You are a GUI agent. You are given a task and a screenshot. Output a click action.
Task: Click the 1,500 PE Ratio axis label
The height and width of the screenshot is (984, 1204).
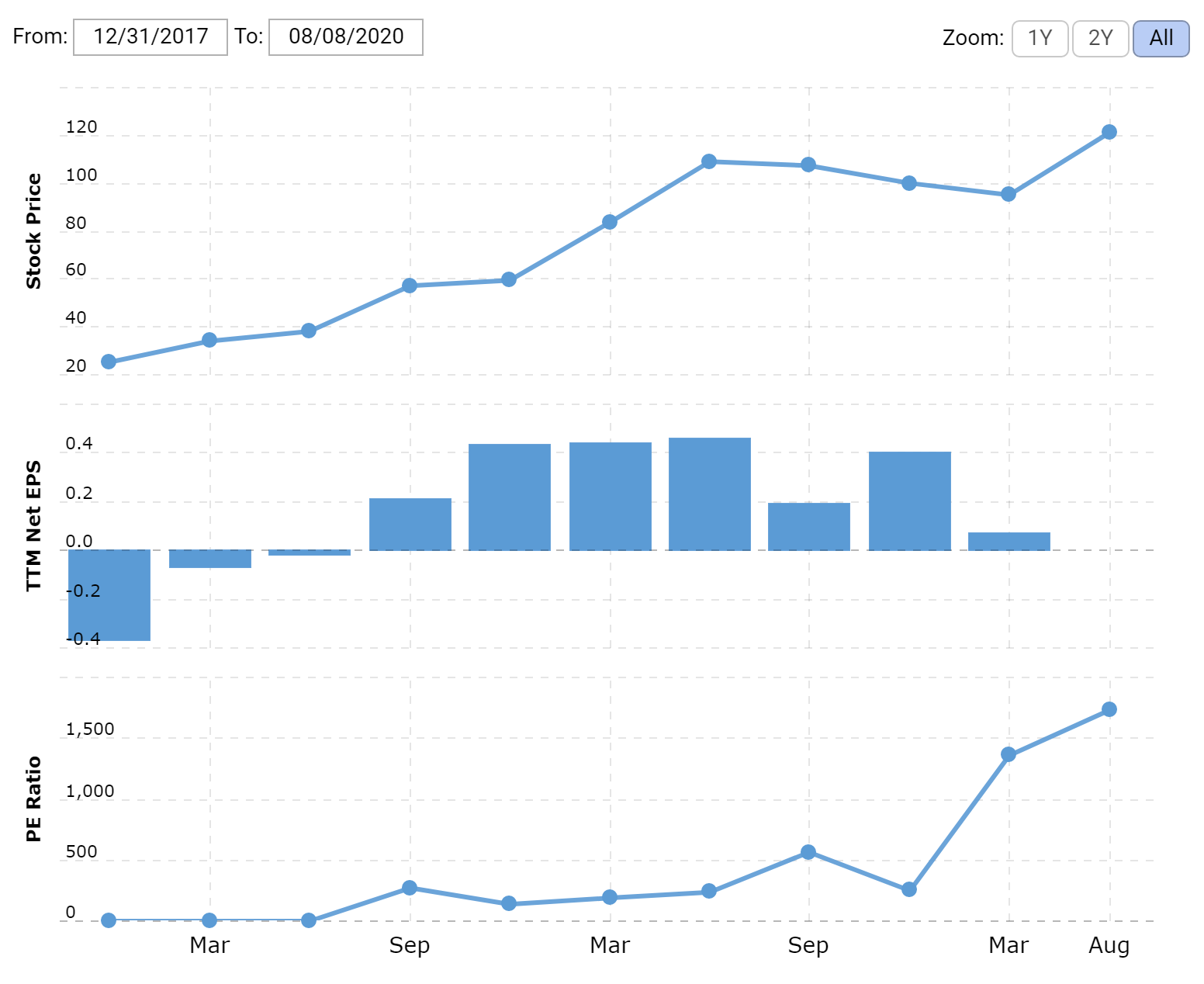(90, 729)
